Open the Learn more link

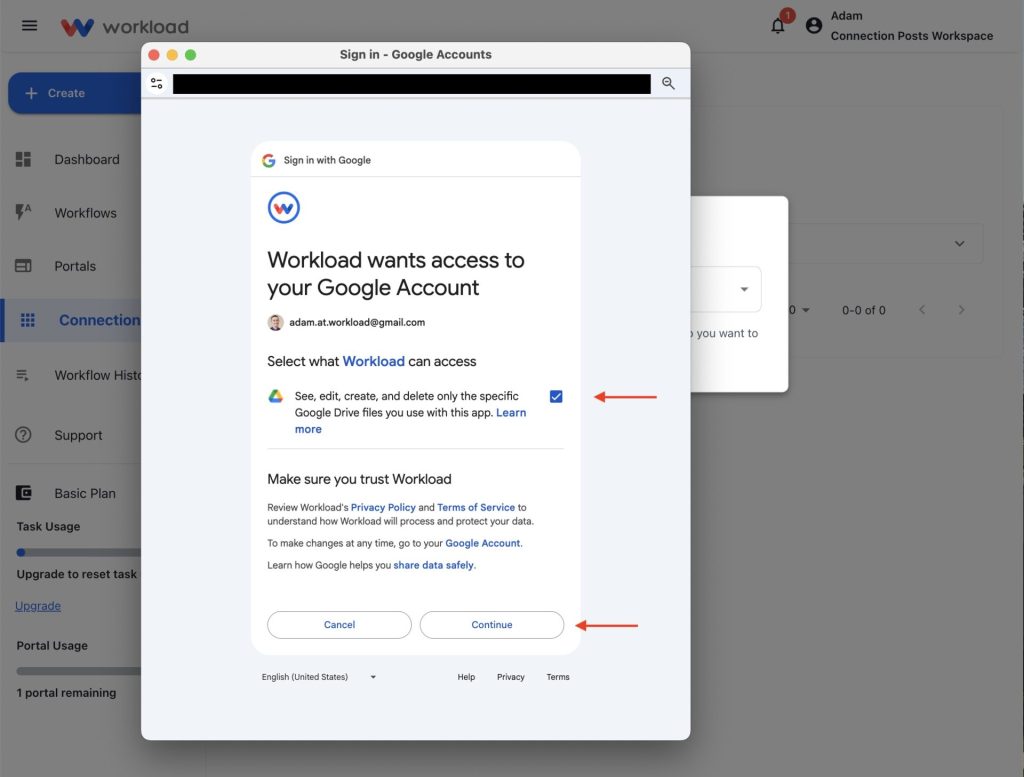(511, 413)
